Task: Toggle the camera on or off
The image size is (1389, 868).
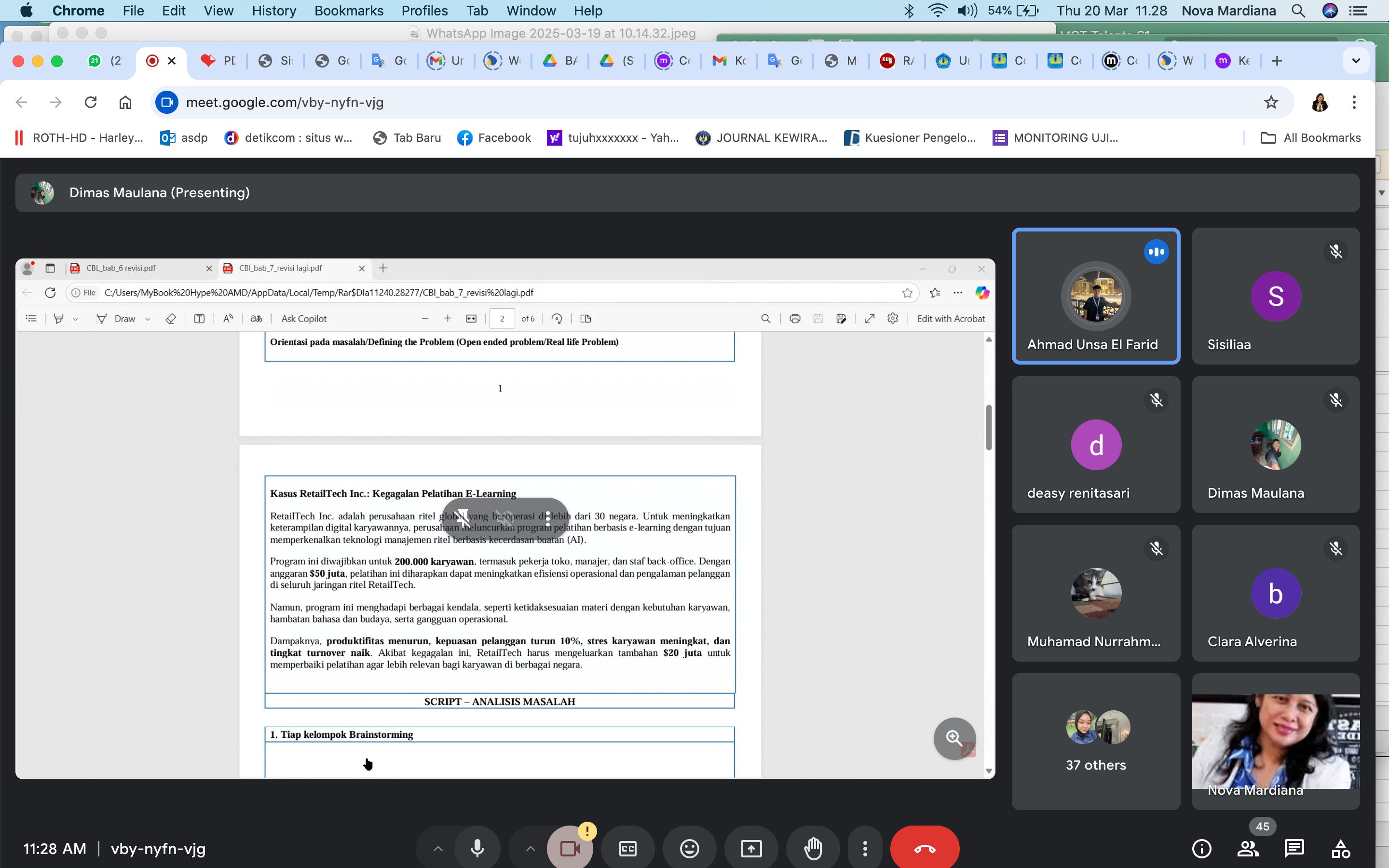Action: (x=570, y=849)
